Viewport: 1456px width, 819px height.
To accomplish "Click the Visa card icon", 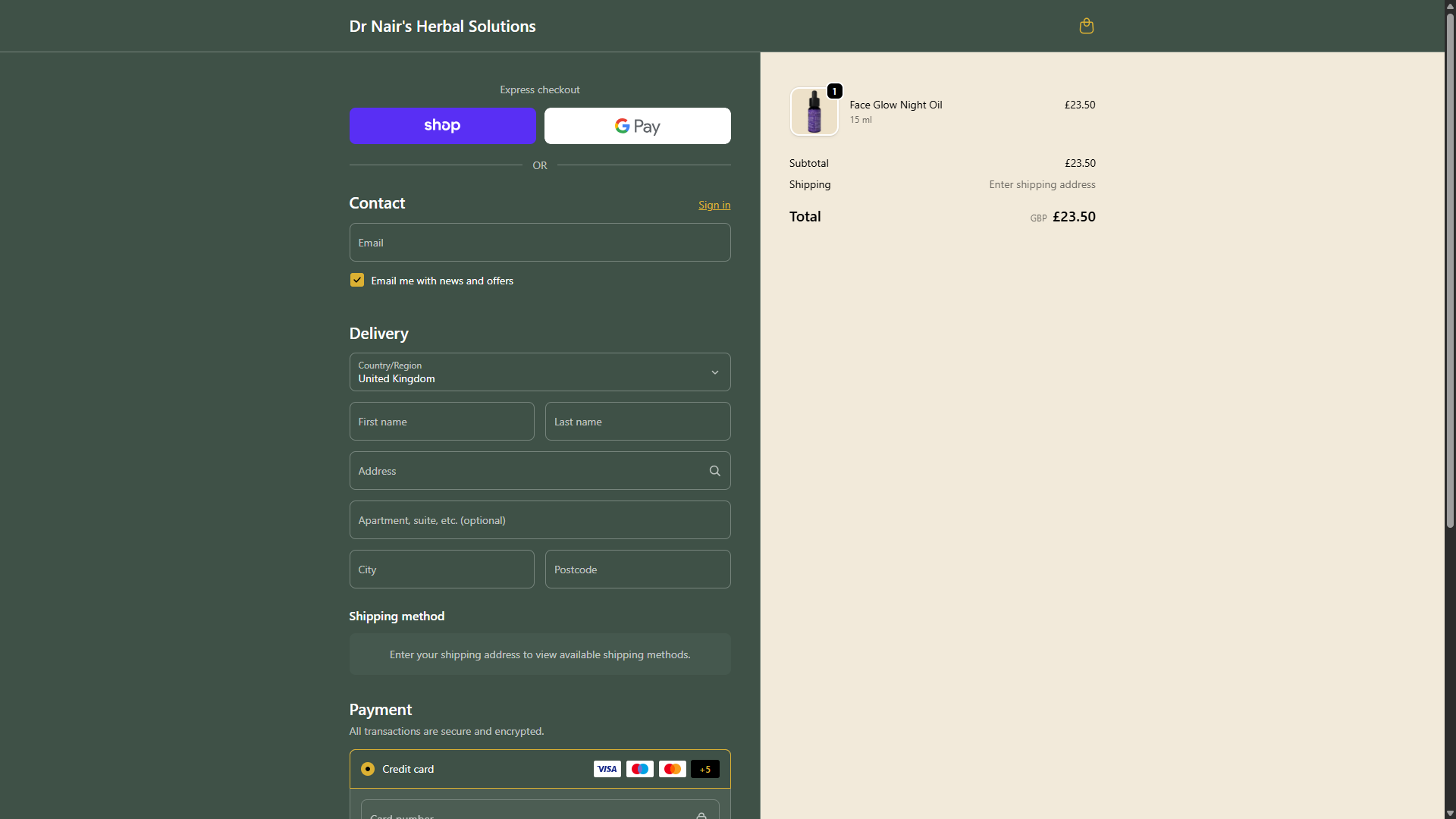I will coord(607,768).
